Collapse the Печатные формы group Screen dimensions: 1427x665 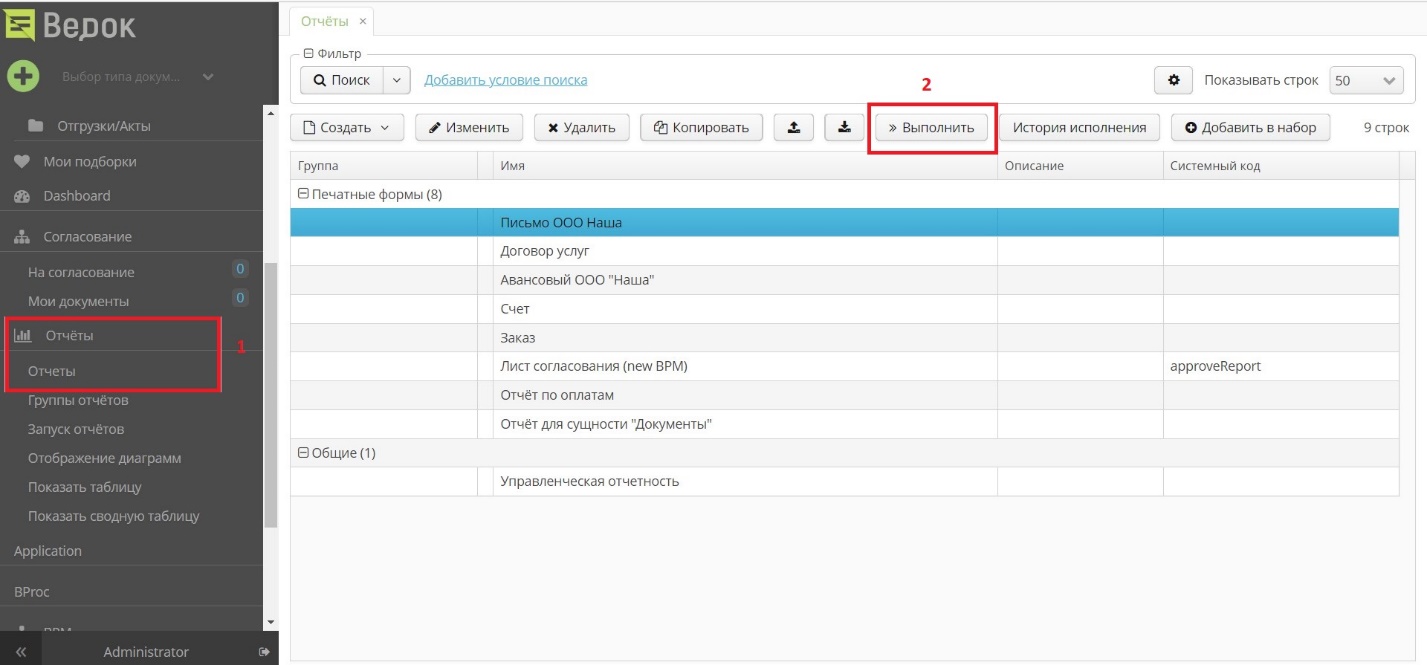(x=303, y=195)
